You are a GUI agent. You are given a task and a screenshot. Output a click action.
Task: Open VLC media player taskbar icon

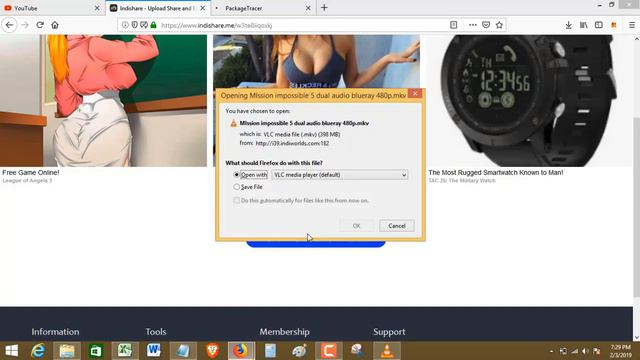coord(387,351)
